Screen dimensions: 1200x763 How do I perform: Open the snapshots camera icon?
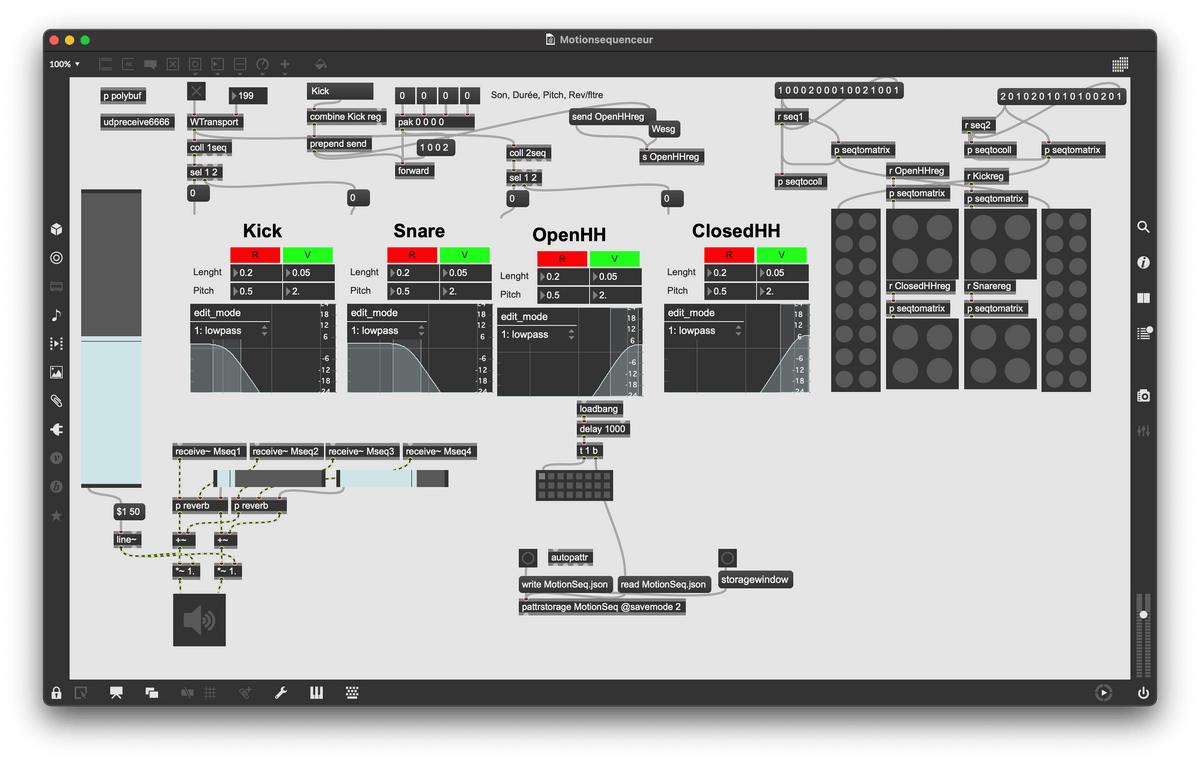[x=1143, y=396]
